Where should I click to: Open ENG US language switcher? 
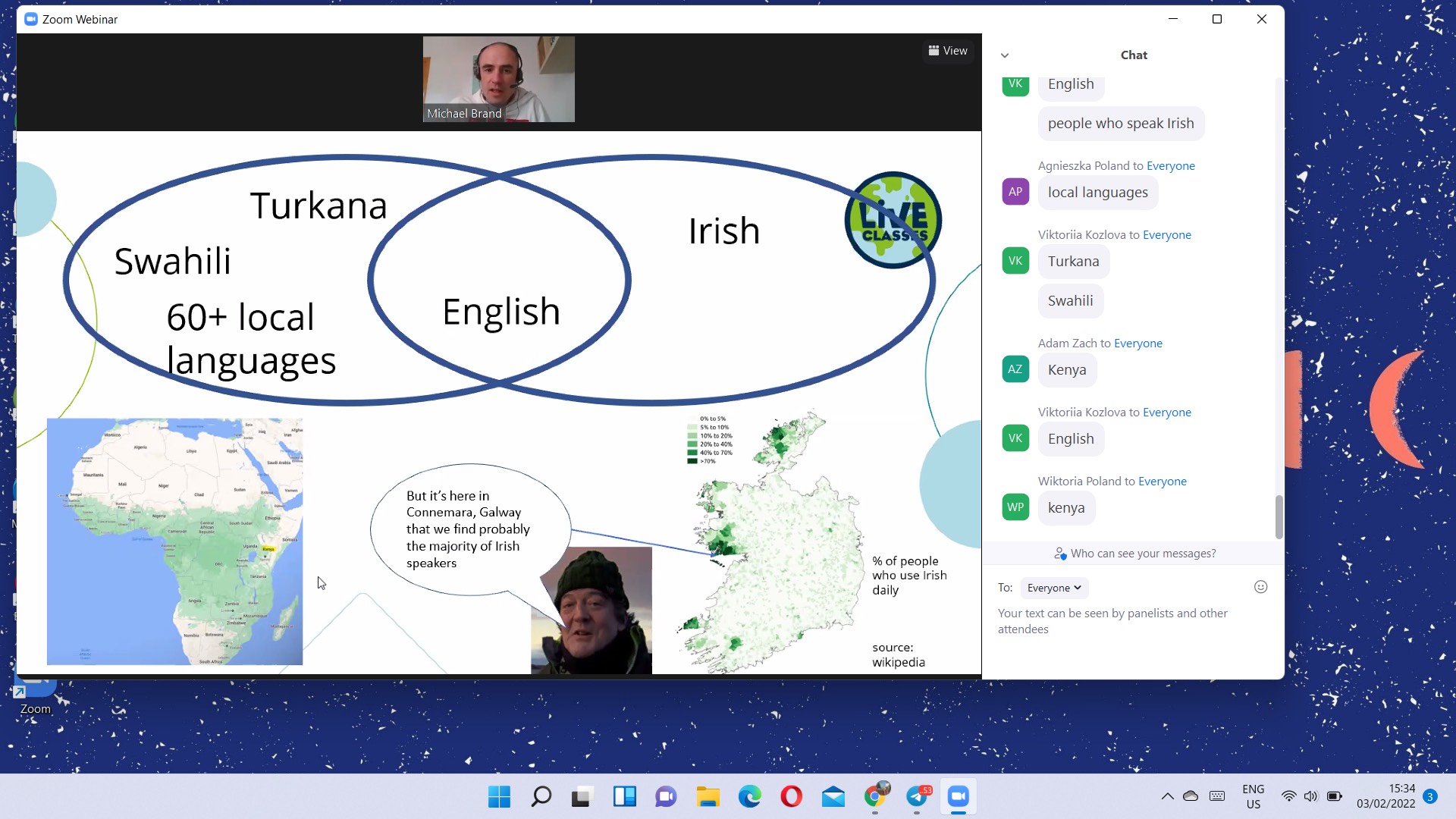(1253, 796)
